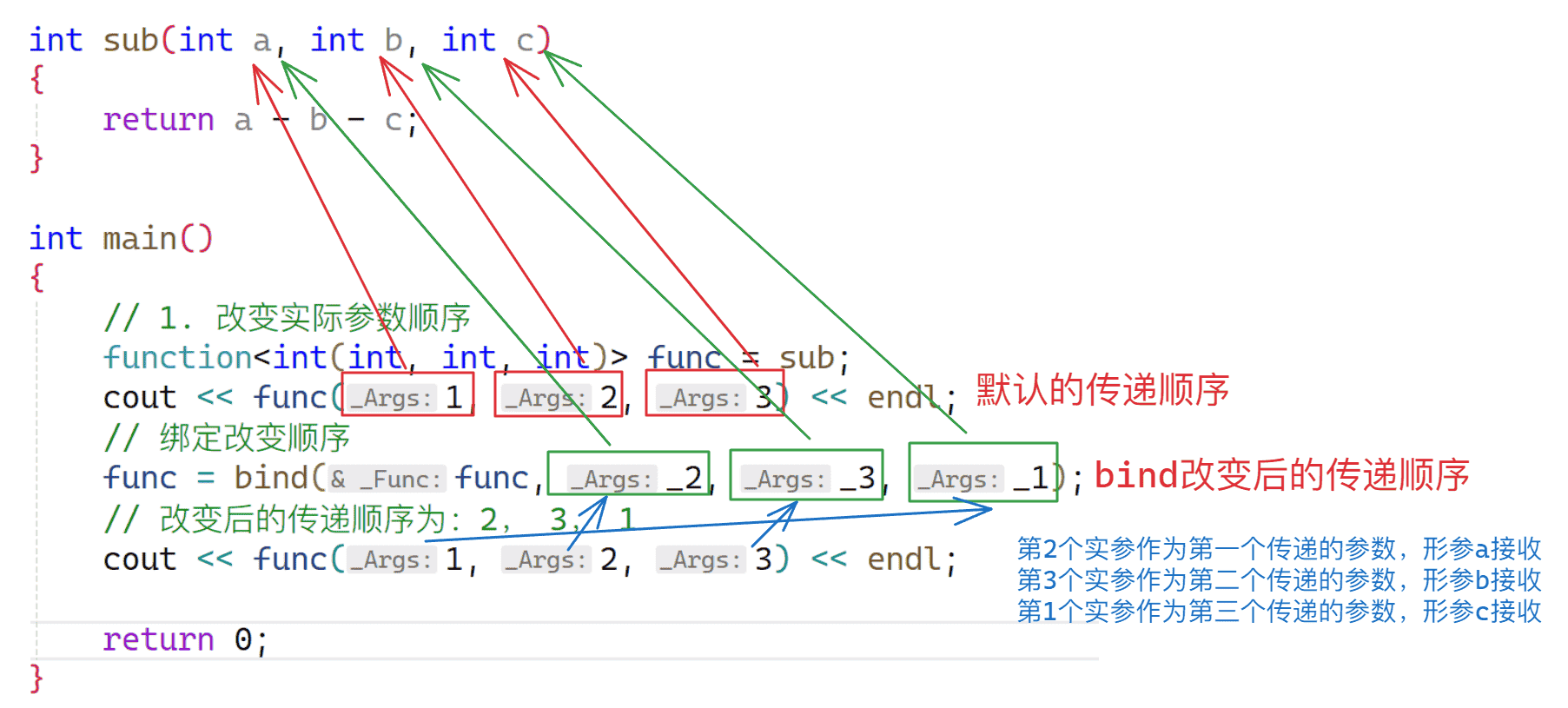Click the function name 'sub' in its definition
Screen dimensions: 1568x708
[x=130, y=40]
